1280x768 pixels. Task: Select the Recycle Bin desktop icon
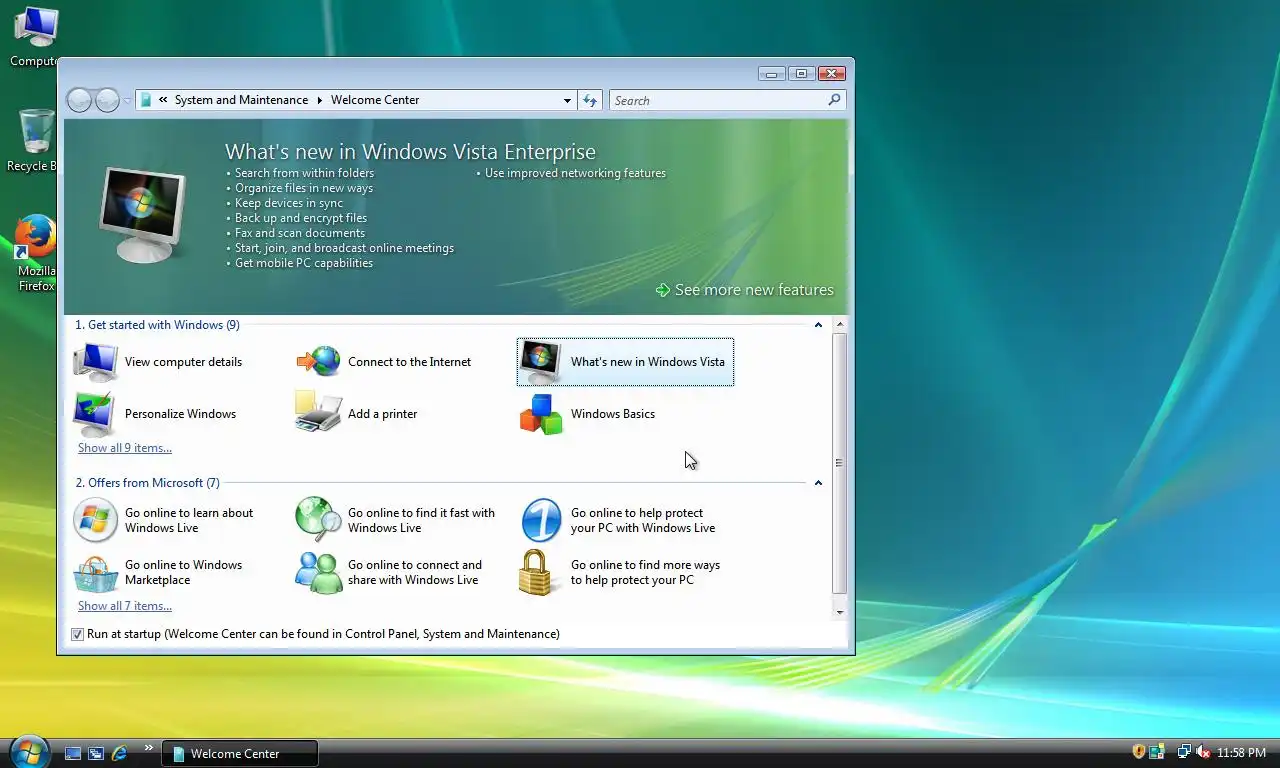(35, 140)
